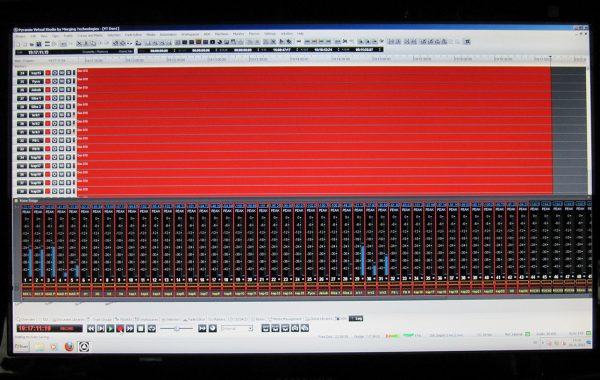Fast forward using the double-right-arrow transport button
The image size is (600, 380).
coord(130,328)
